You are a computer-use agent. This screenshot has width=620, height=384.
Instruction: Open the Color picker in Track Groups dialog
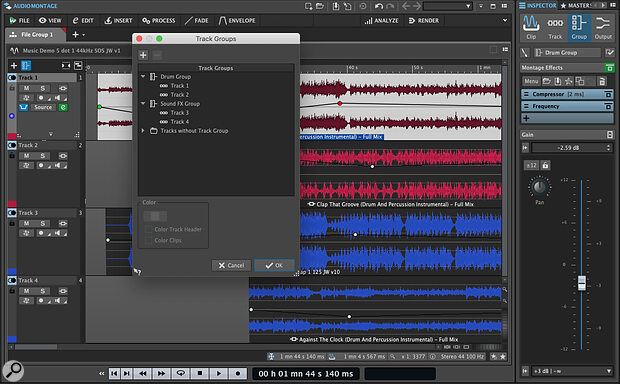click(155, 216)
